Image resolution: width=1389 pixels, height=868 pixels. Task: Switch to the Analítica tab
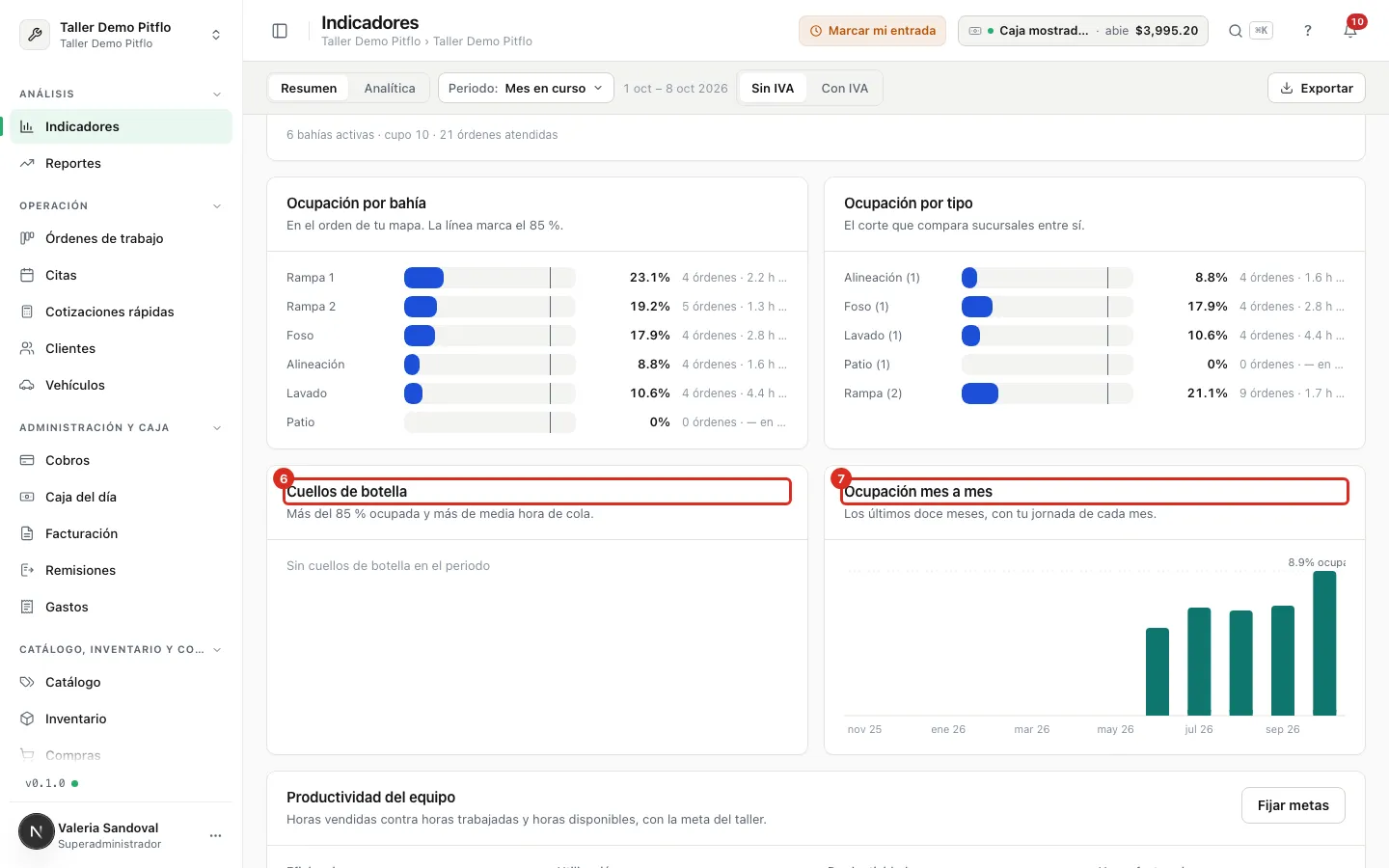[390, 88]
